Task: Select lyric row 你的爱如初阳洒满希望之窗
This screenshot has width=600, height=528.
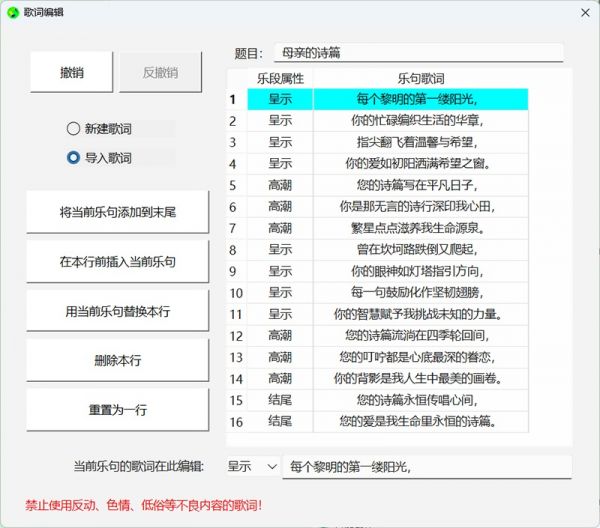Action: (x=421, y=164)
